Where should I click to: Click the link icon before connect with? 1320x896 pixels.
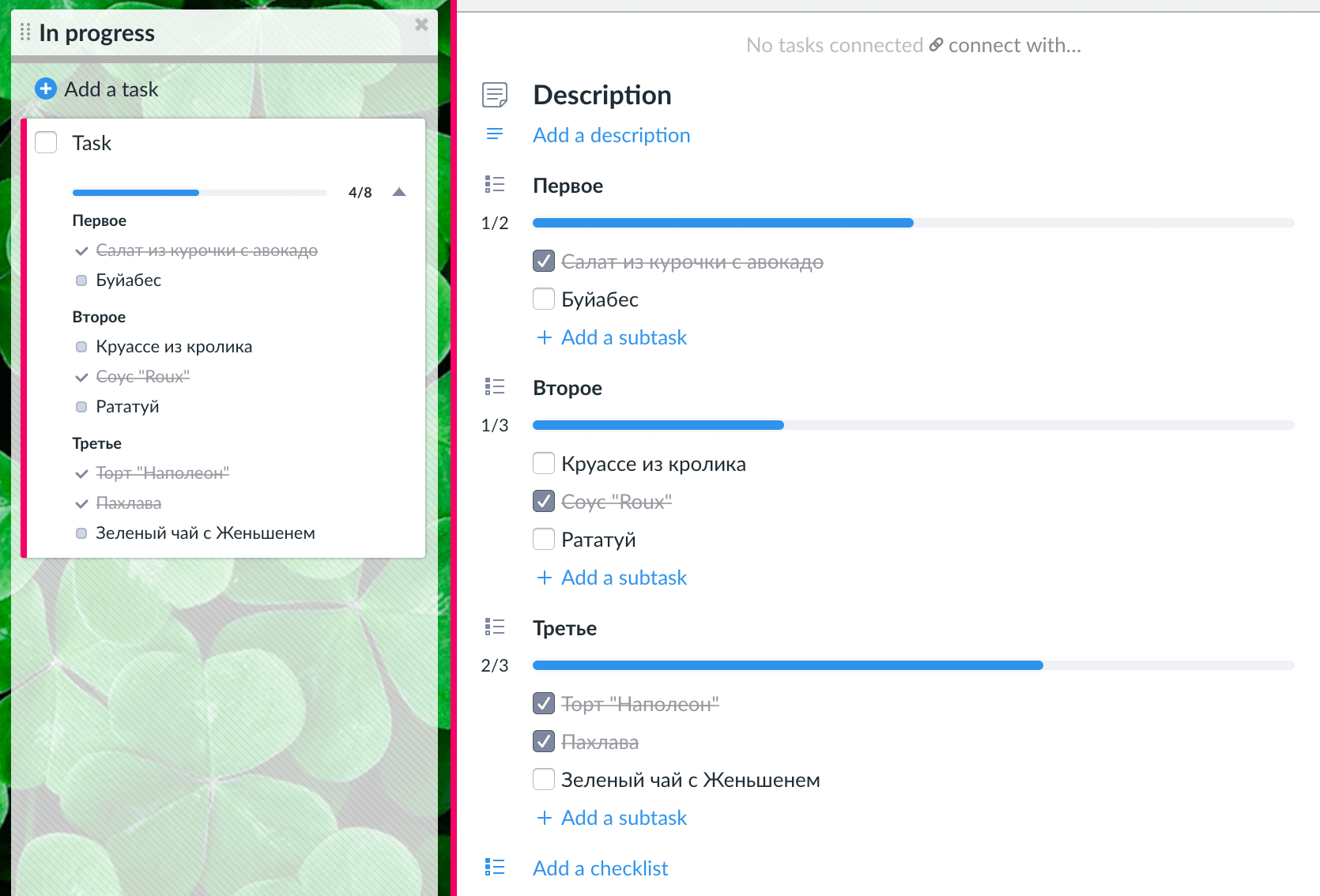(x=936, y=45)
